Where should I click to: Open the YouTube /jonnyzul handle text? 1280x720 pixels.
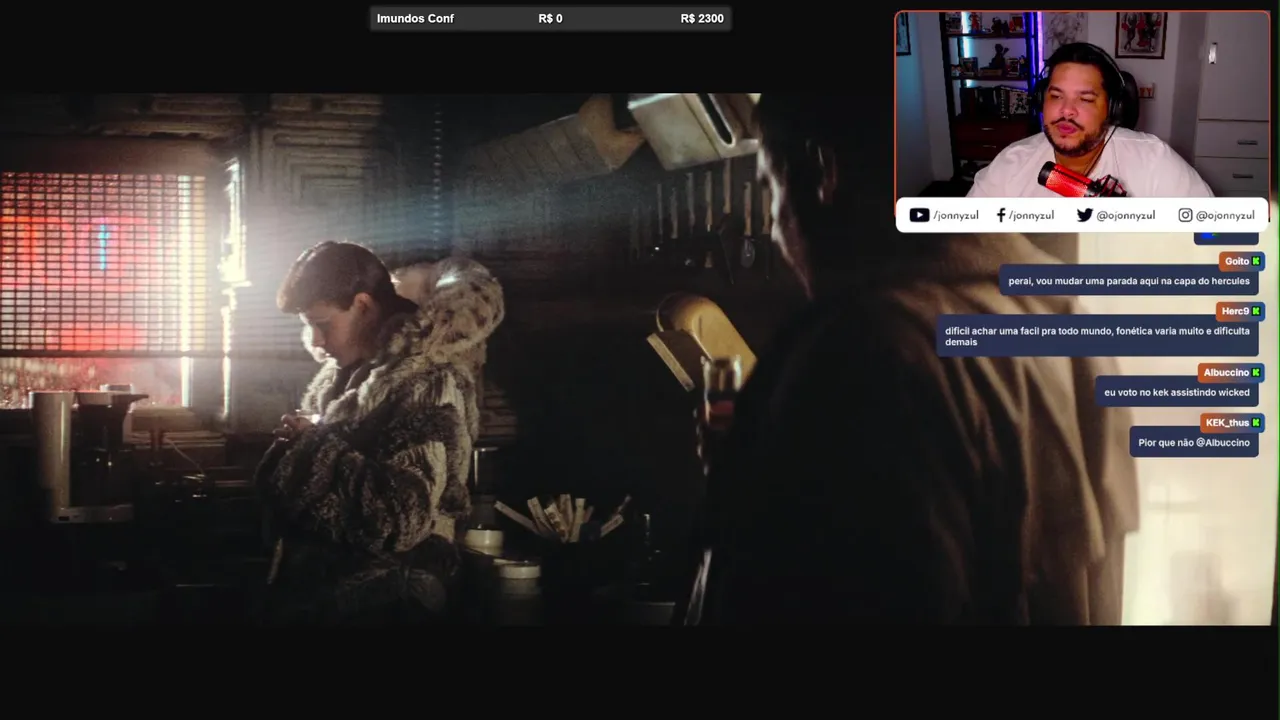(956, 215)
